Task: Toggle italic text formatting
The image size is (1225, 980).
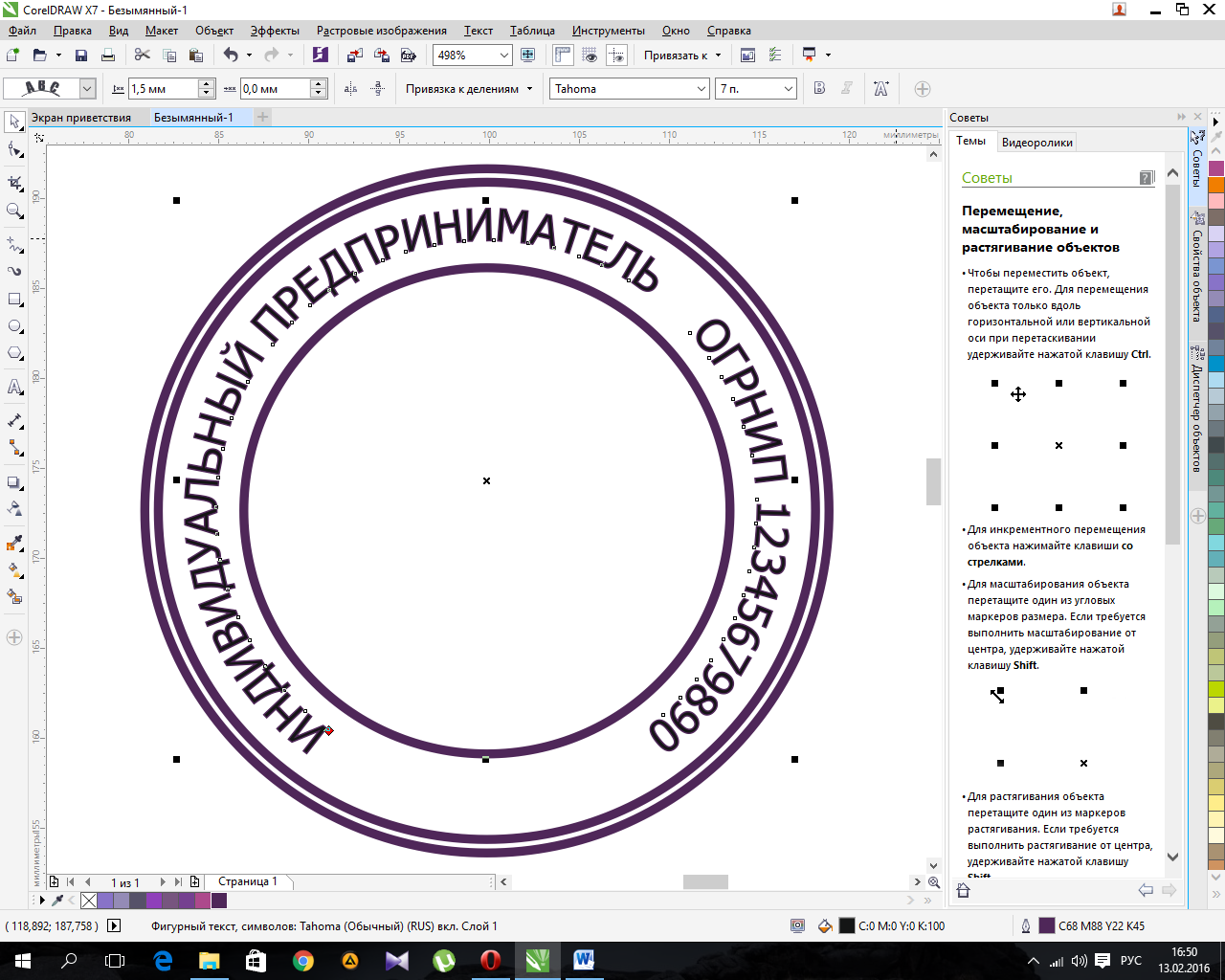Action: (847, 89)
